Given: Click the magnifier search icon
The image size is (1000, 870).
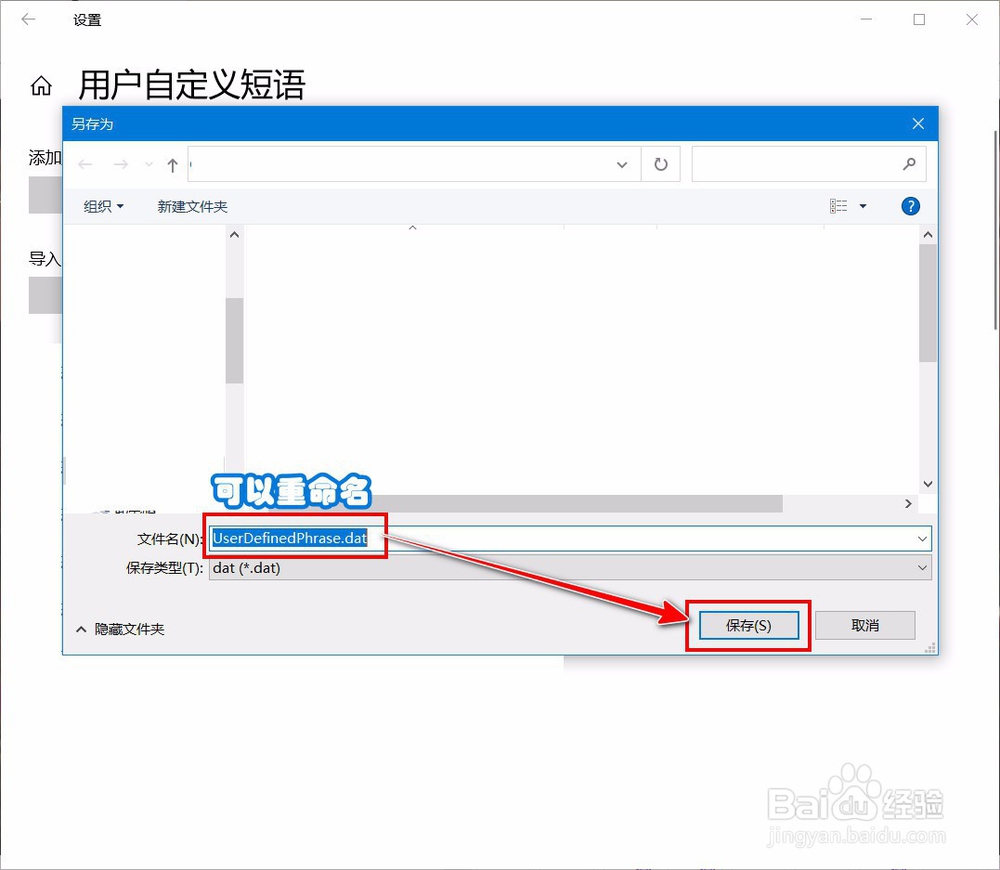Looking at the screenshot, I should (909, 165).
